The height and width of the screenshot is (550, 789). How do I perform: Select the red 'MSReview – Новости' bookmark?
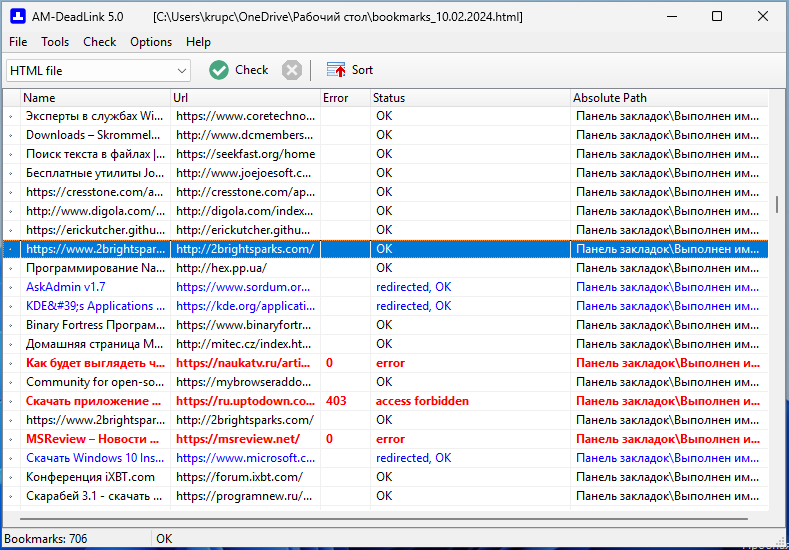pos(93,439)
